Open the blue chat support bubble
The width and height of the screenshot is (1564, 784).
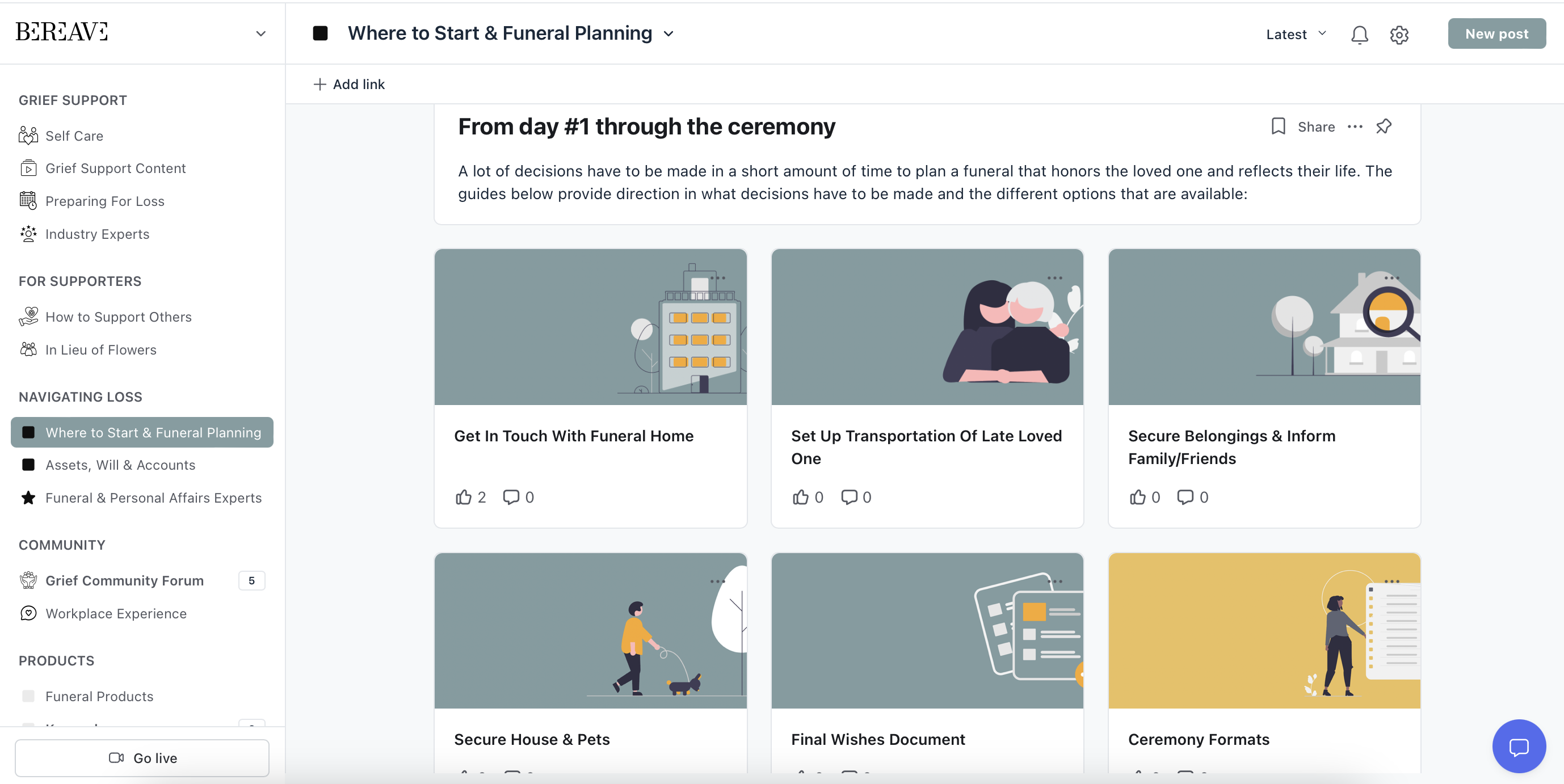click(1519, 746)
